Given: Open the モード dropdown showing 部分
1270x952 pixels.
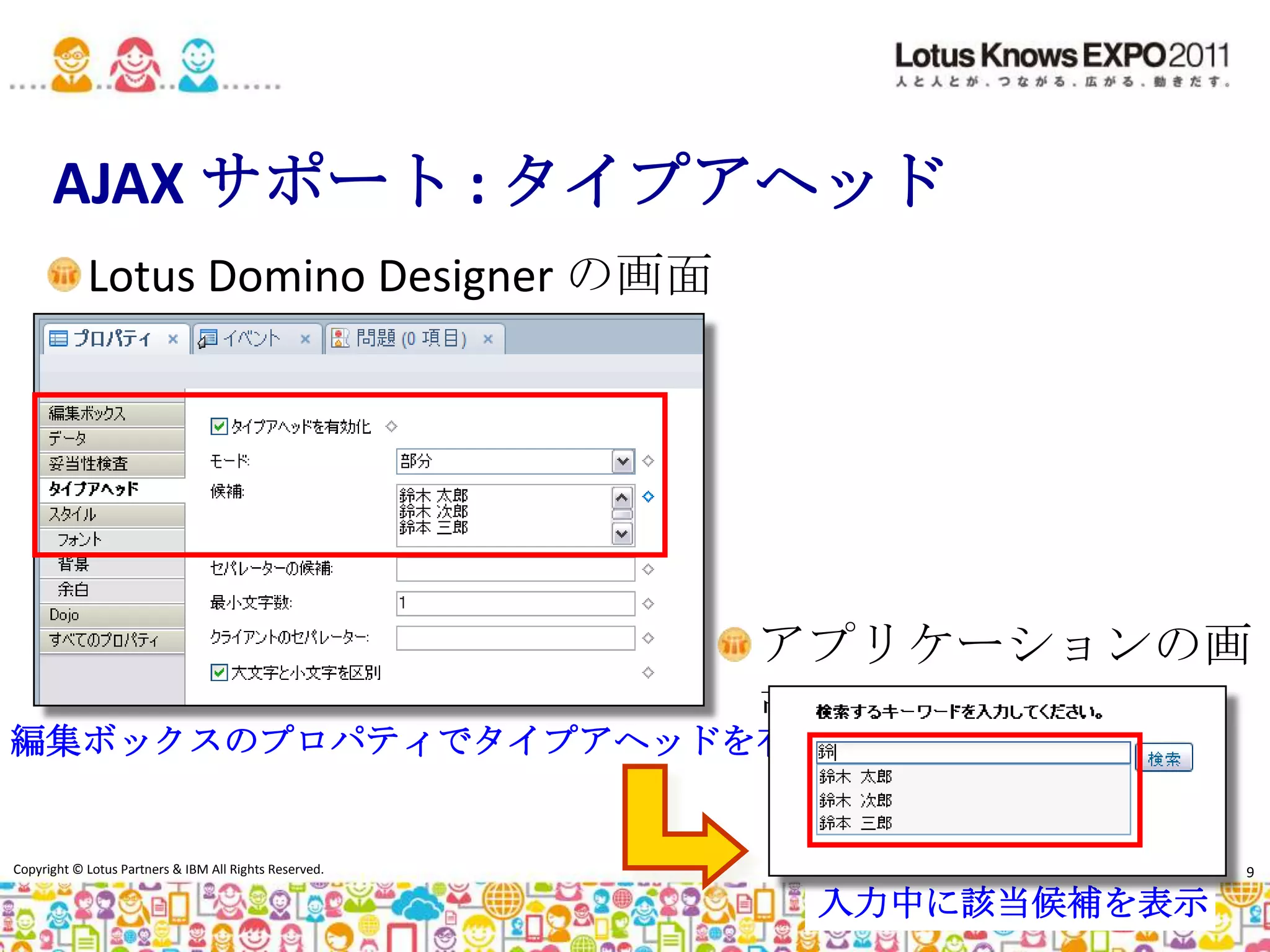Looking at the screenshot, I should 623,461.
